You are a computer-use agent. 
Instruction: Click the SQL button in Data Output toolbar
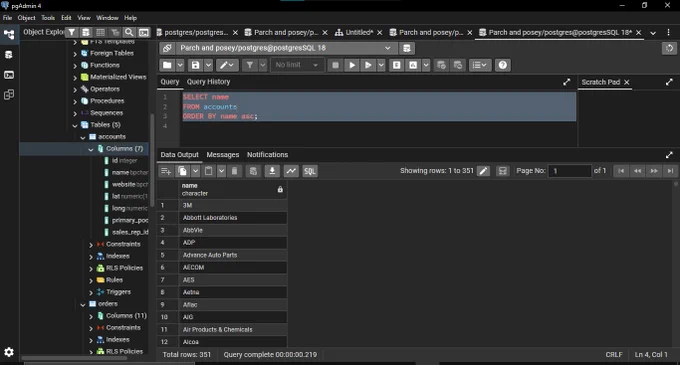(x=310, y=171)
